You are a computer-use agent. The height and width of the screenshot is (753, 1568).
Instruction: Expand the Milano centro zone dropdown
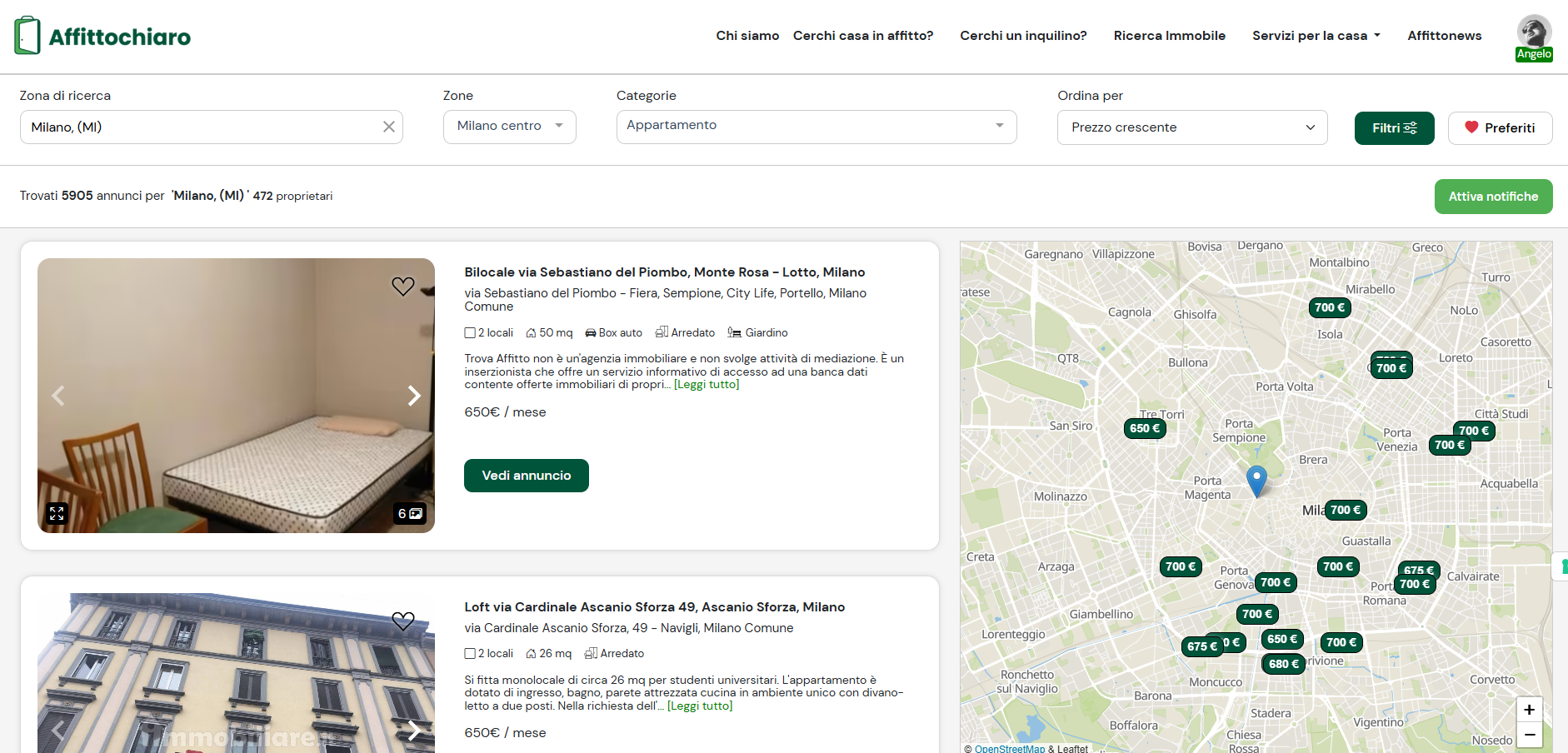pyautogui.click(x=509, y=127)
